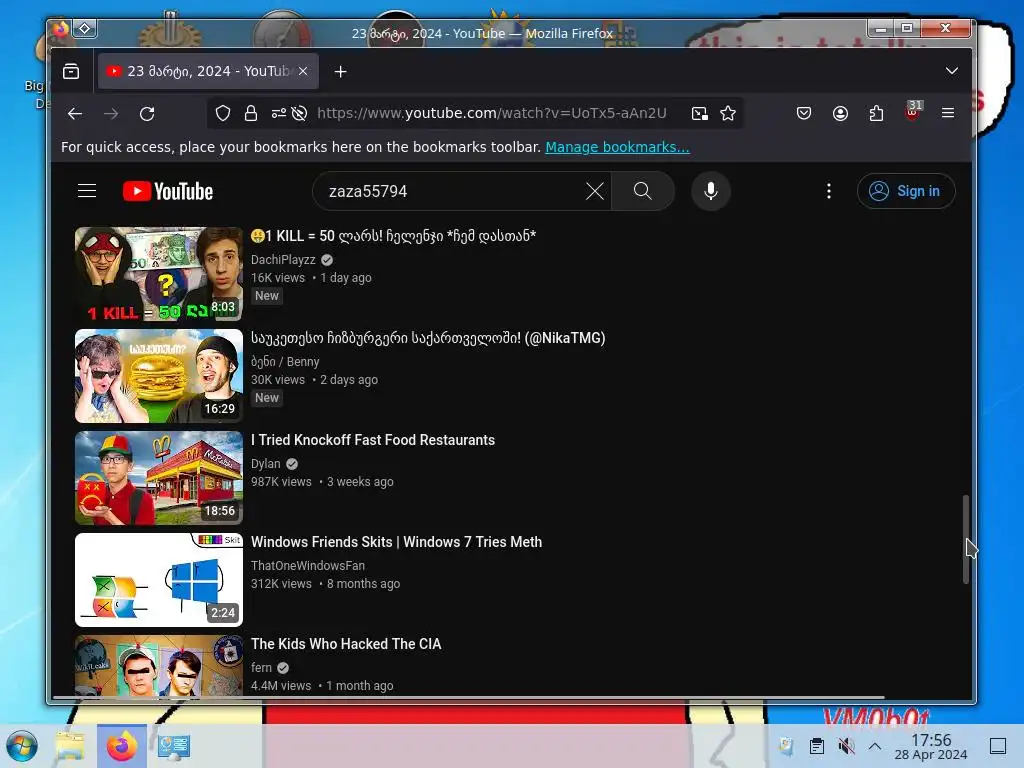Open the system settings taskbar app
Image resolution: width=1024 pixels, height=768 pixels.
click(174, 746)
